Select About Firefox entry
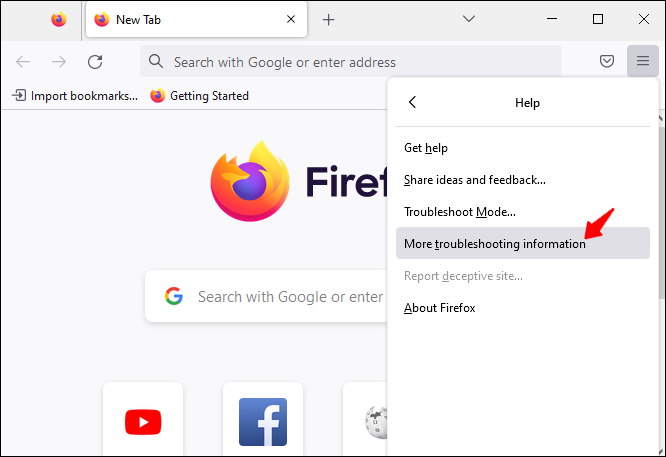 [522, 308]
